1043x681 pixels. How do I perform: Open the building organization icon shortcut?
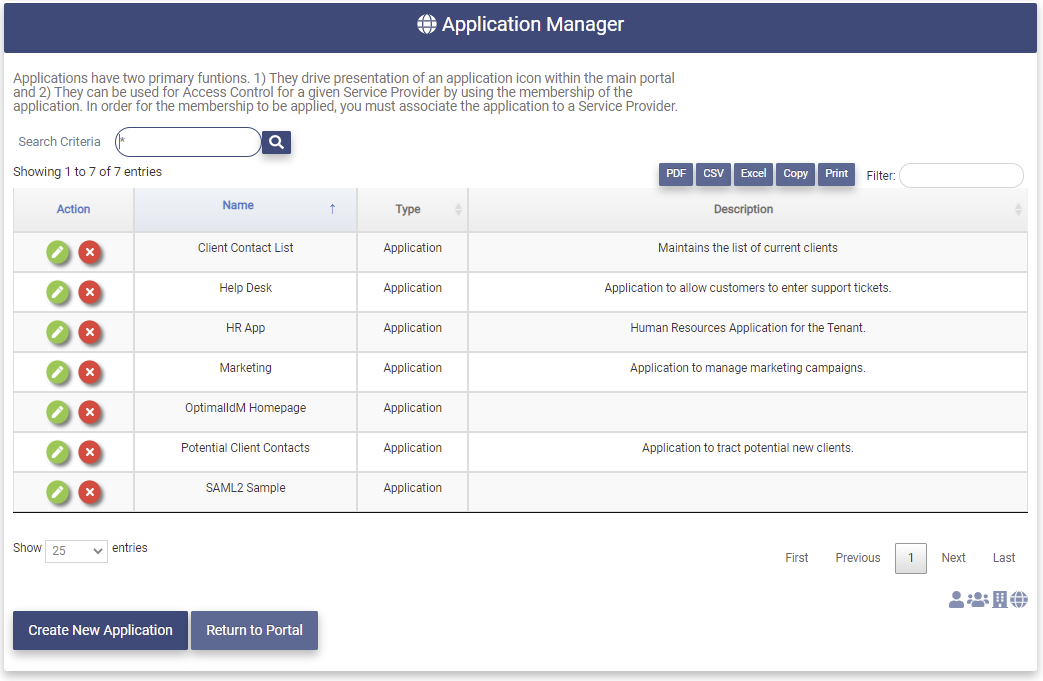(x=999, y=599)
